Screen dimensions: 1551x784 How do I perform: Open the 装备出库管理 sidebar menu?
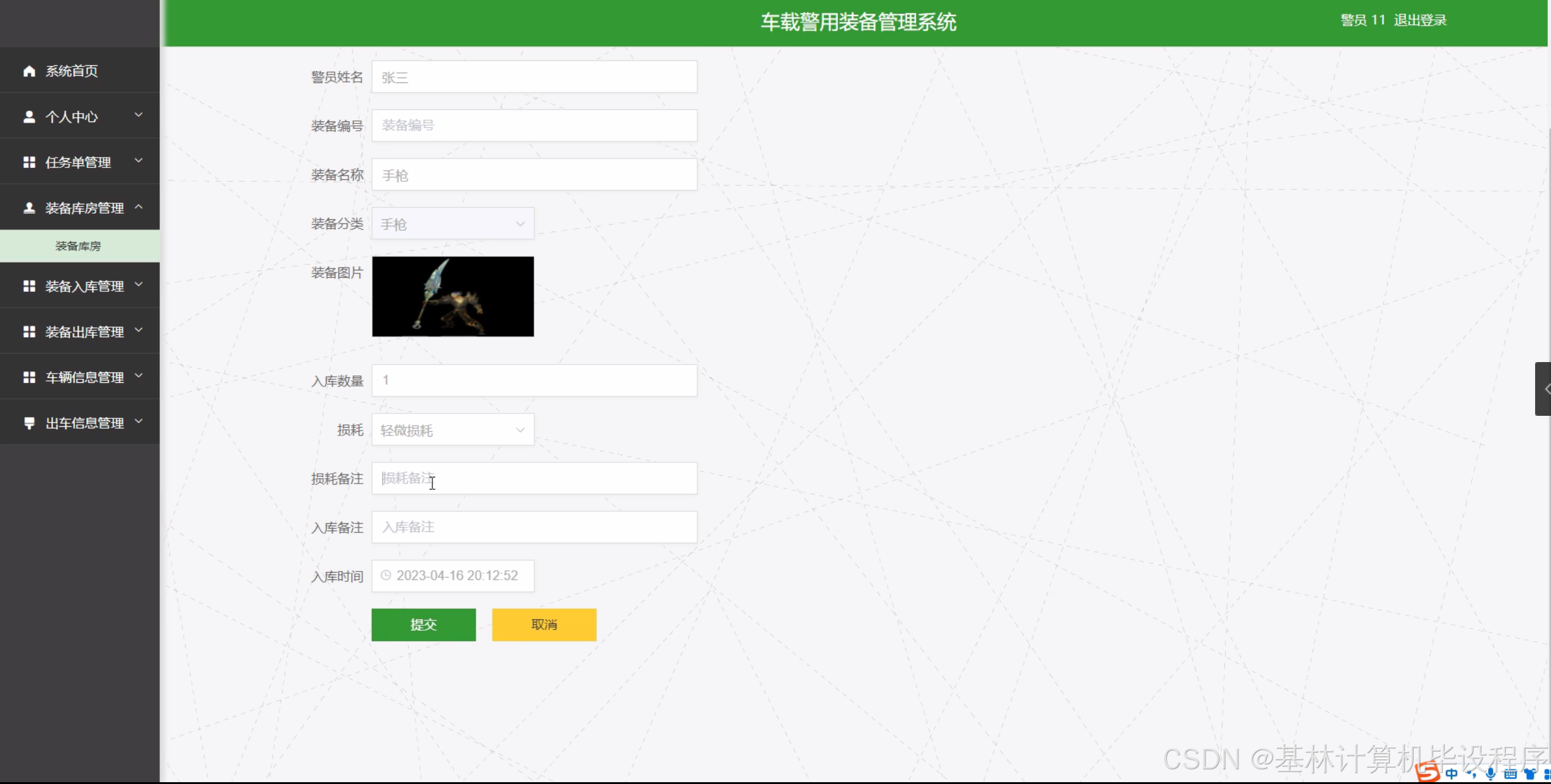[79, 332]
